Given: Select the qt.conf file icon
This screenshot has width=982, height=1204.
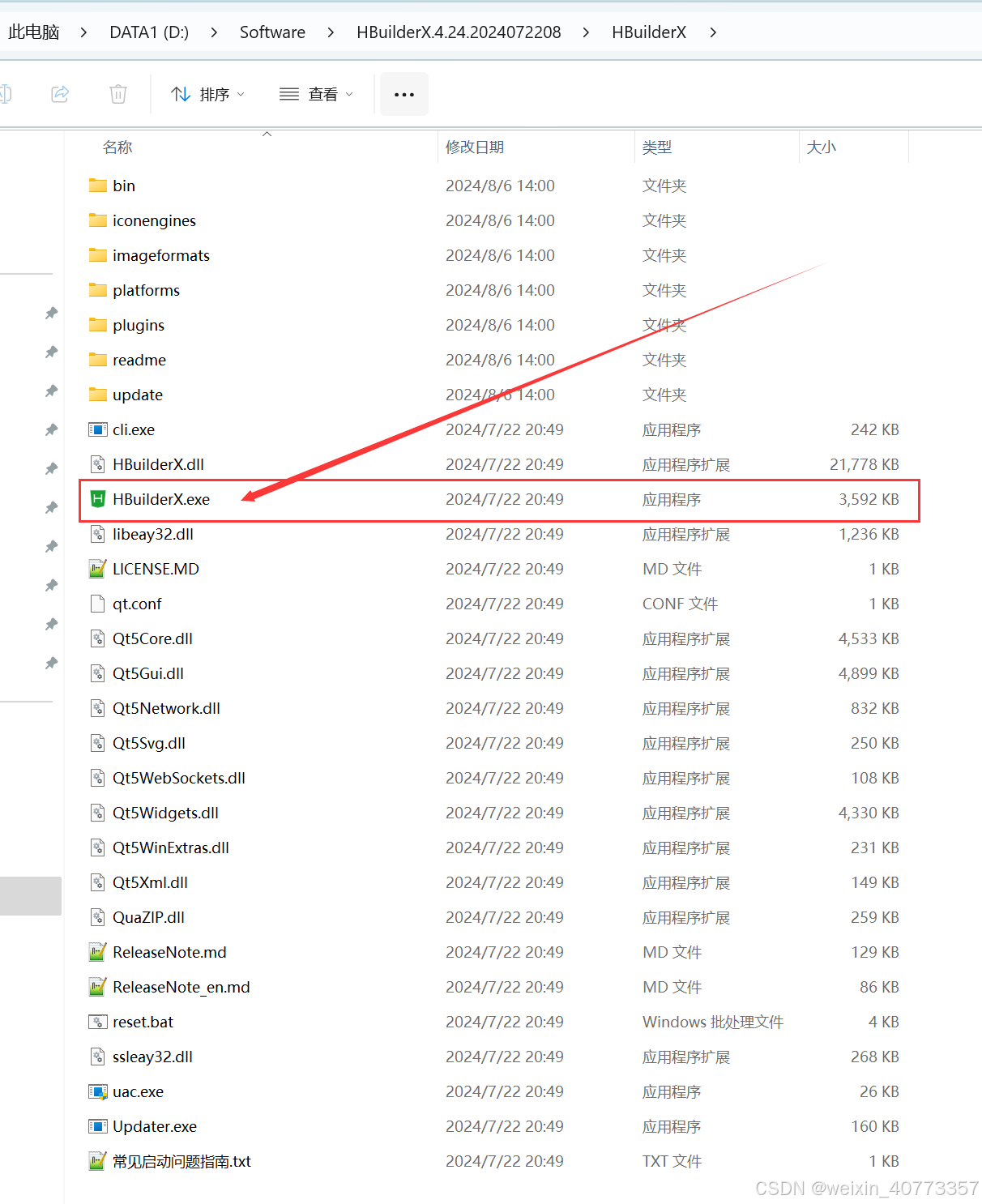Looking at the screenshot, I should [x=98, y=604].
